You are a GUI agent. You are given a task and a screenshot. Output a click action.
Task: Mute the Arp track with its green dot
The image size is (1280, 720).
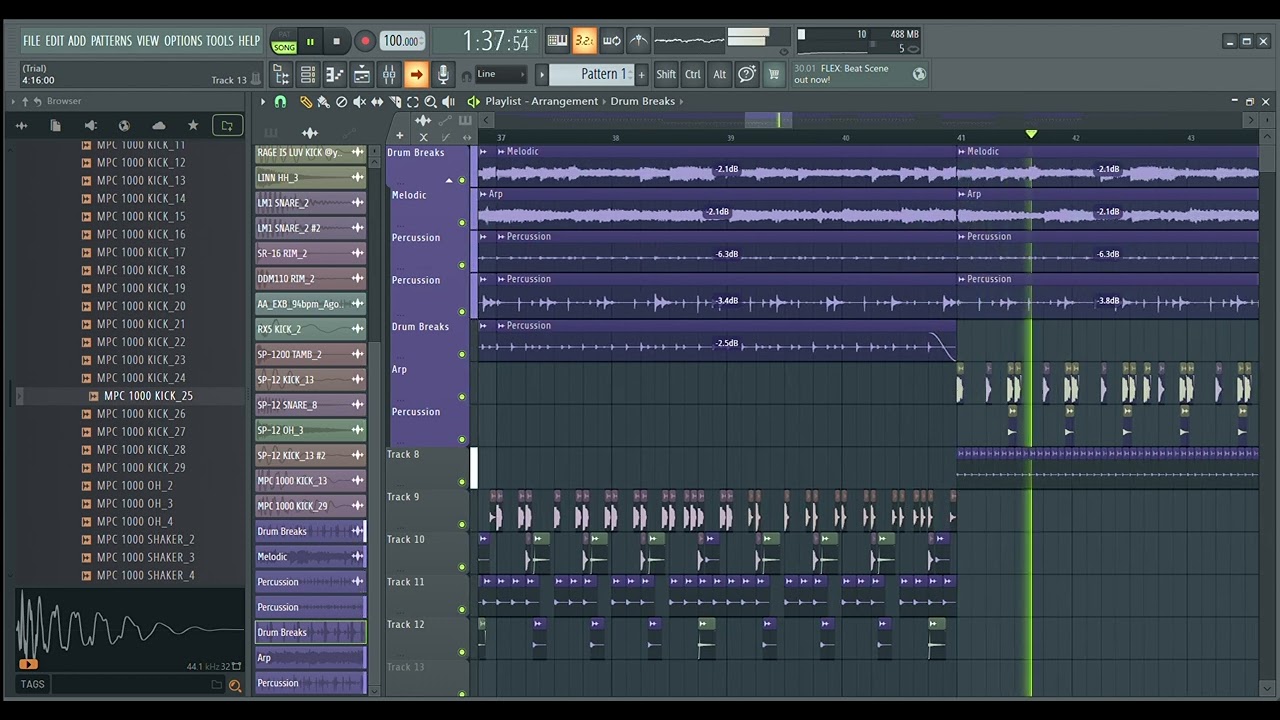click(x=462, y=396)
